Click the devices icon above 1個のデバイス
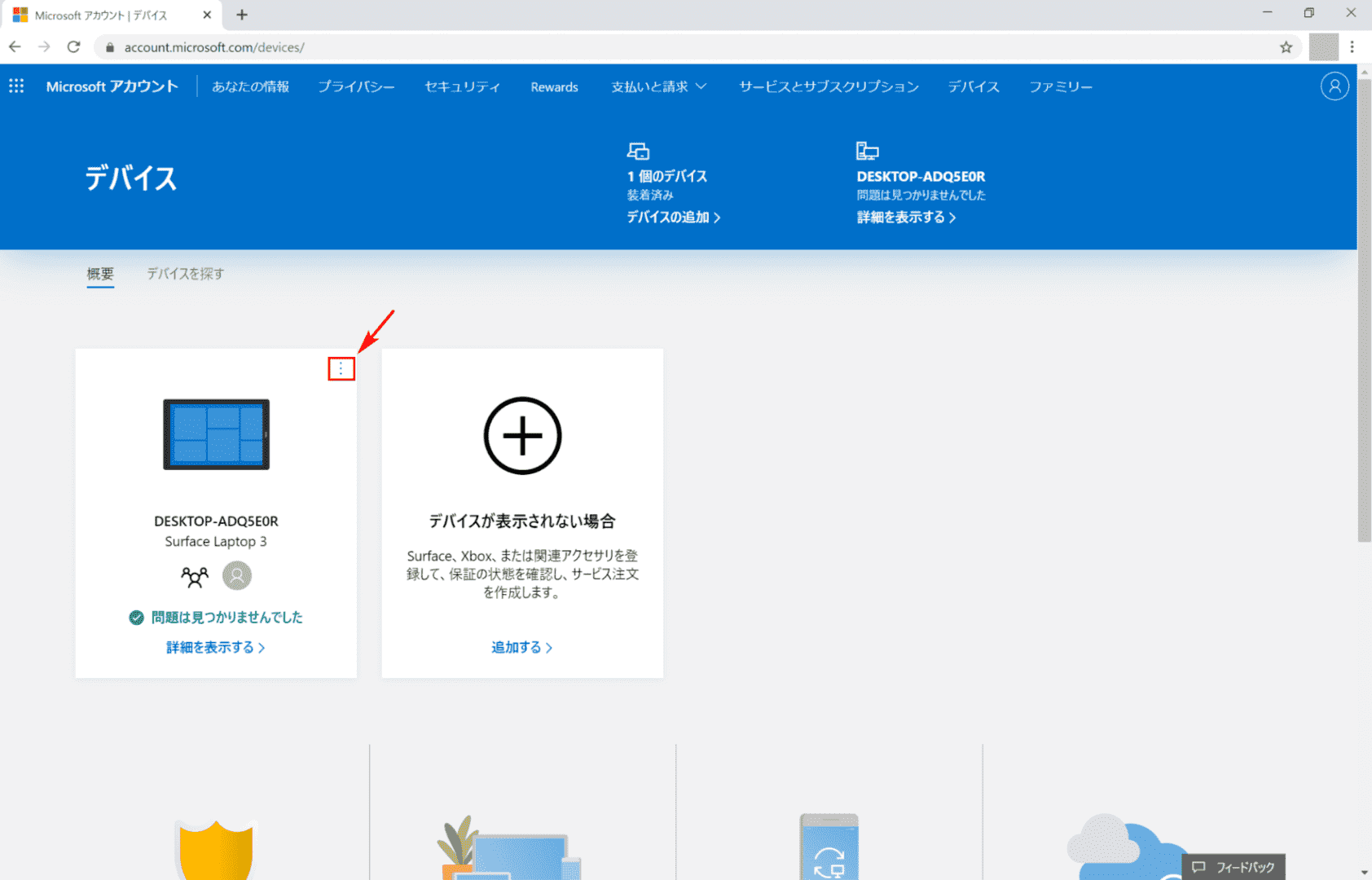 [638, 151]
